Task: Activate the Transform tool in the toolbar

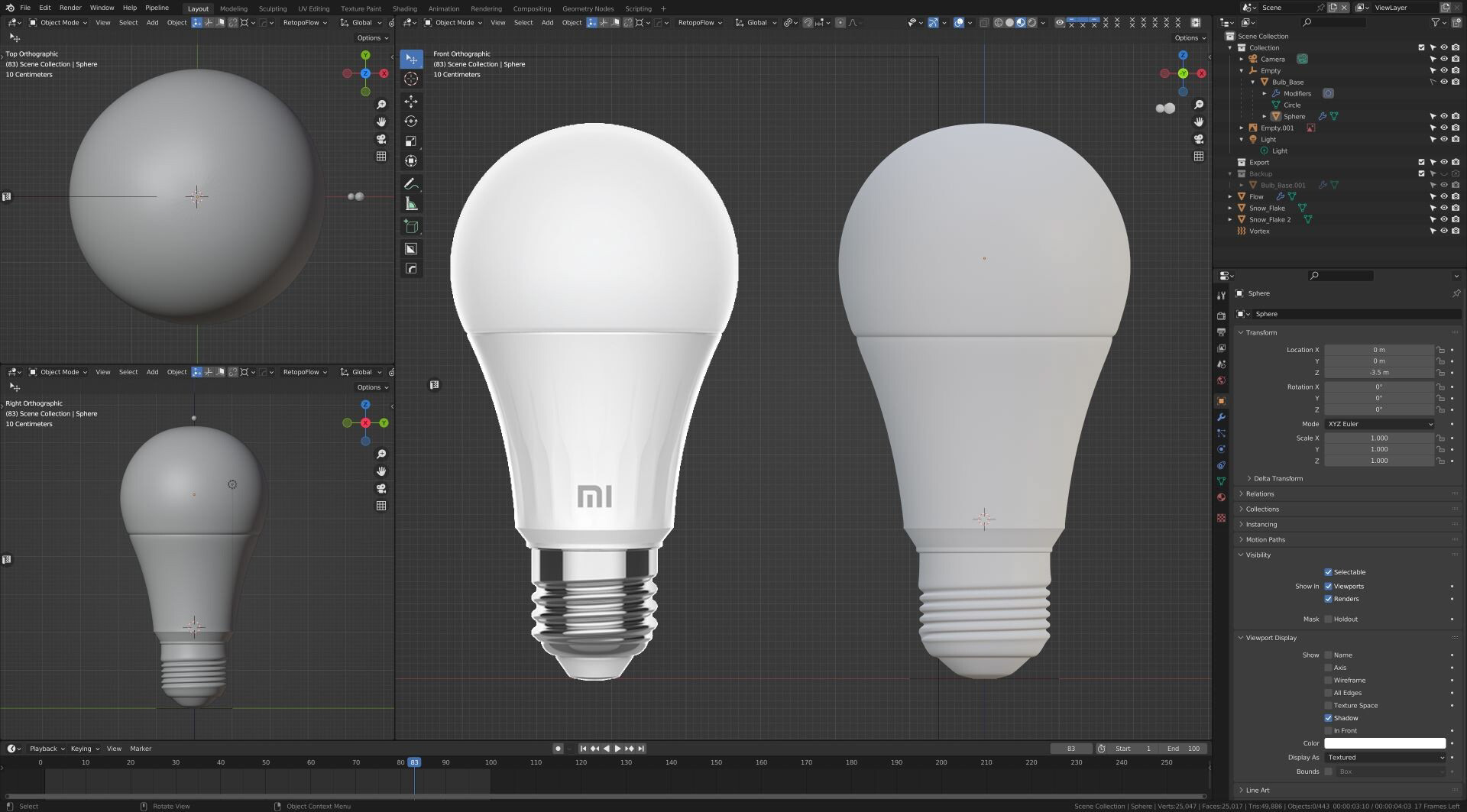Action: [411, 161]
